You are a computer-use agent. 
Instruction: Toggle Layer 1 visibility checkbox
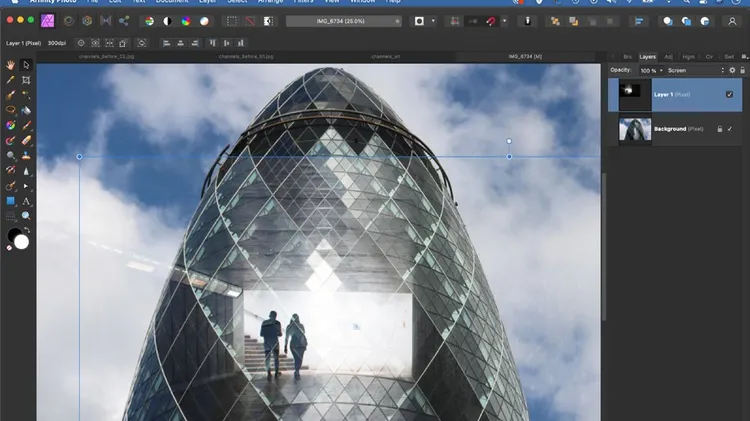(x=729, y=94)
